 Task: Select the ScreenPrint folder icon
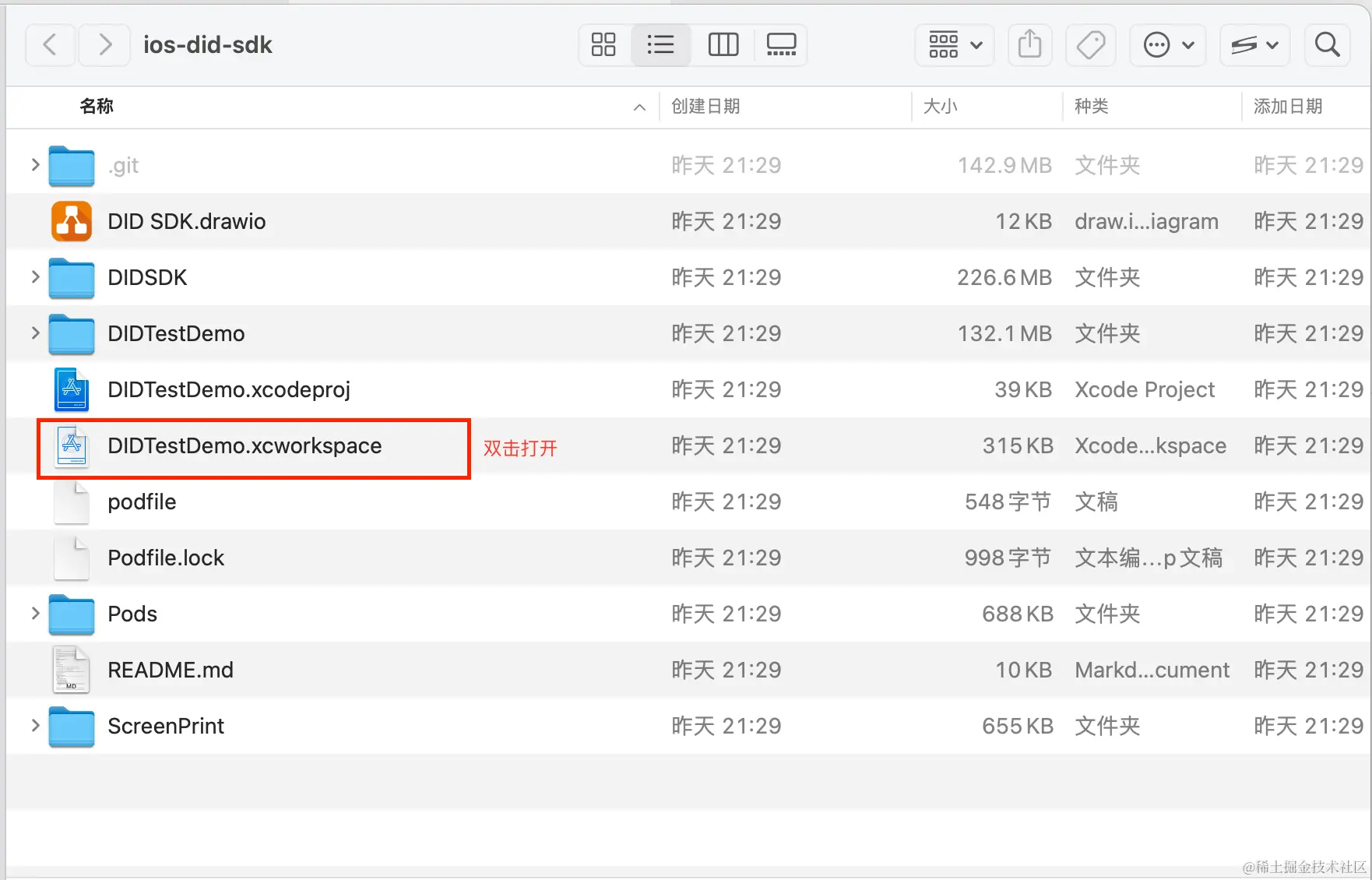[x=72, y=727]
